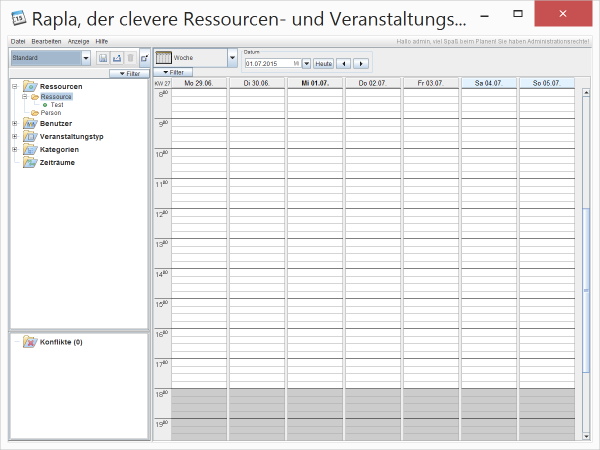Expand the Benutzer tree node
Viewport: 600px width, 450px height.
15,124
